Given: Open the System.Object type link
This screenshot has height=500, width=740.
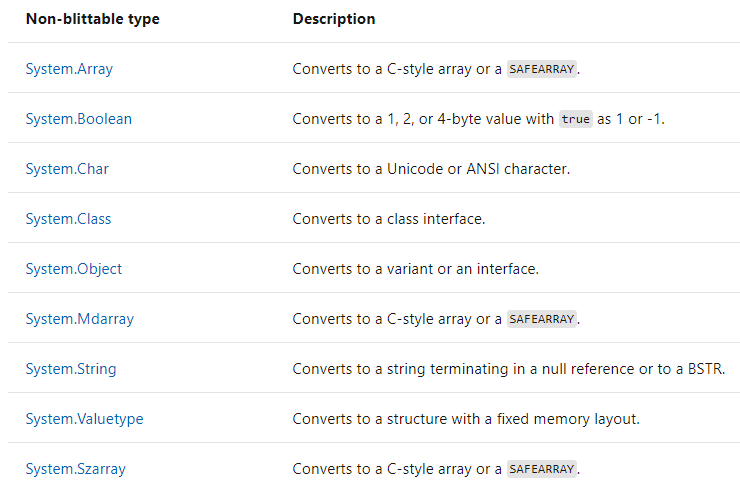Looking at the screenshot, I should 74,269.
